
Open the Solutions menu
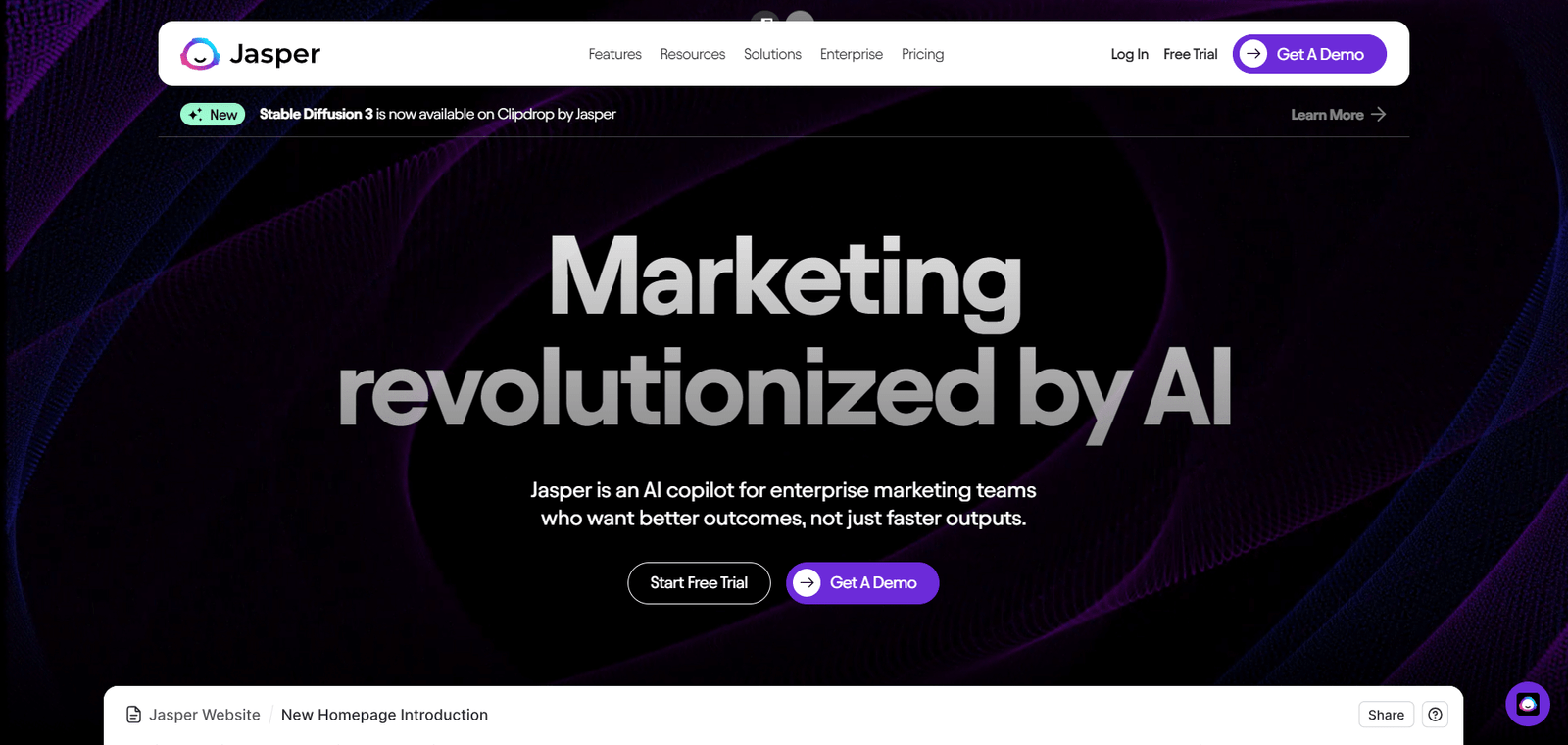(x=772, y=54)
